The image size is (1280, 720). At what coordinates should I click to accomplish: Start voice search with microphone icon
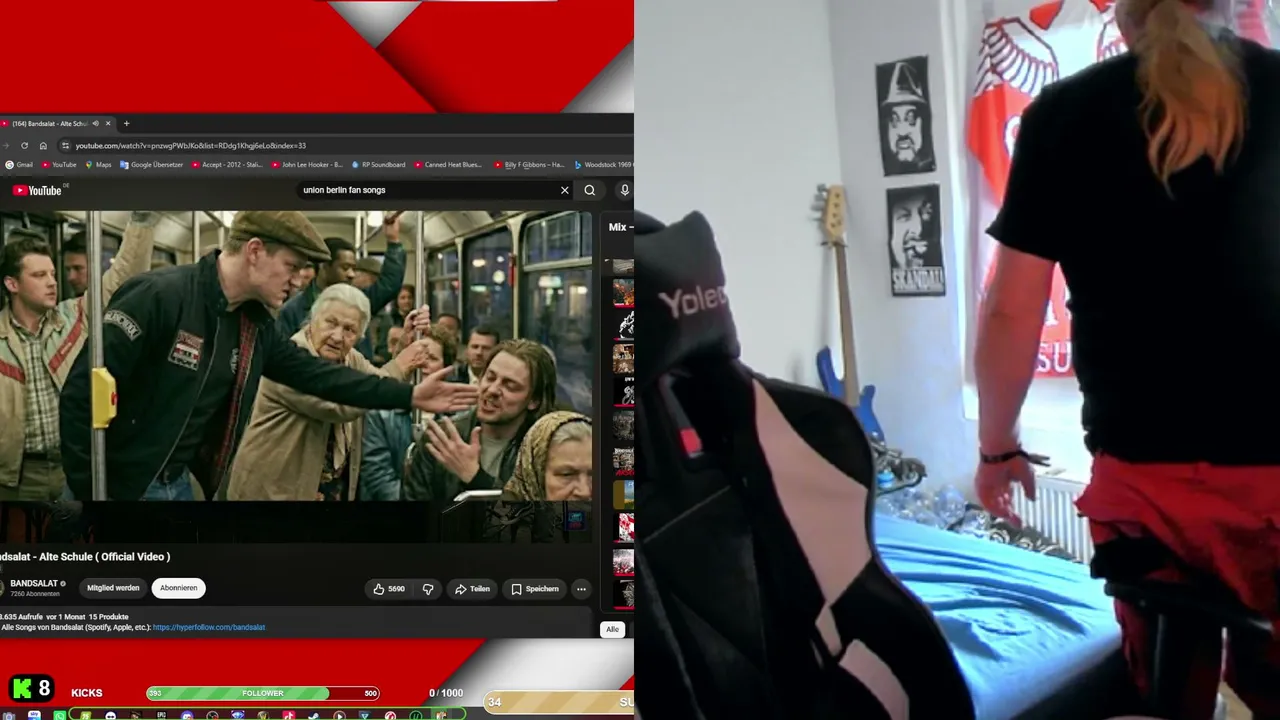click(x=625, y=190)
